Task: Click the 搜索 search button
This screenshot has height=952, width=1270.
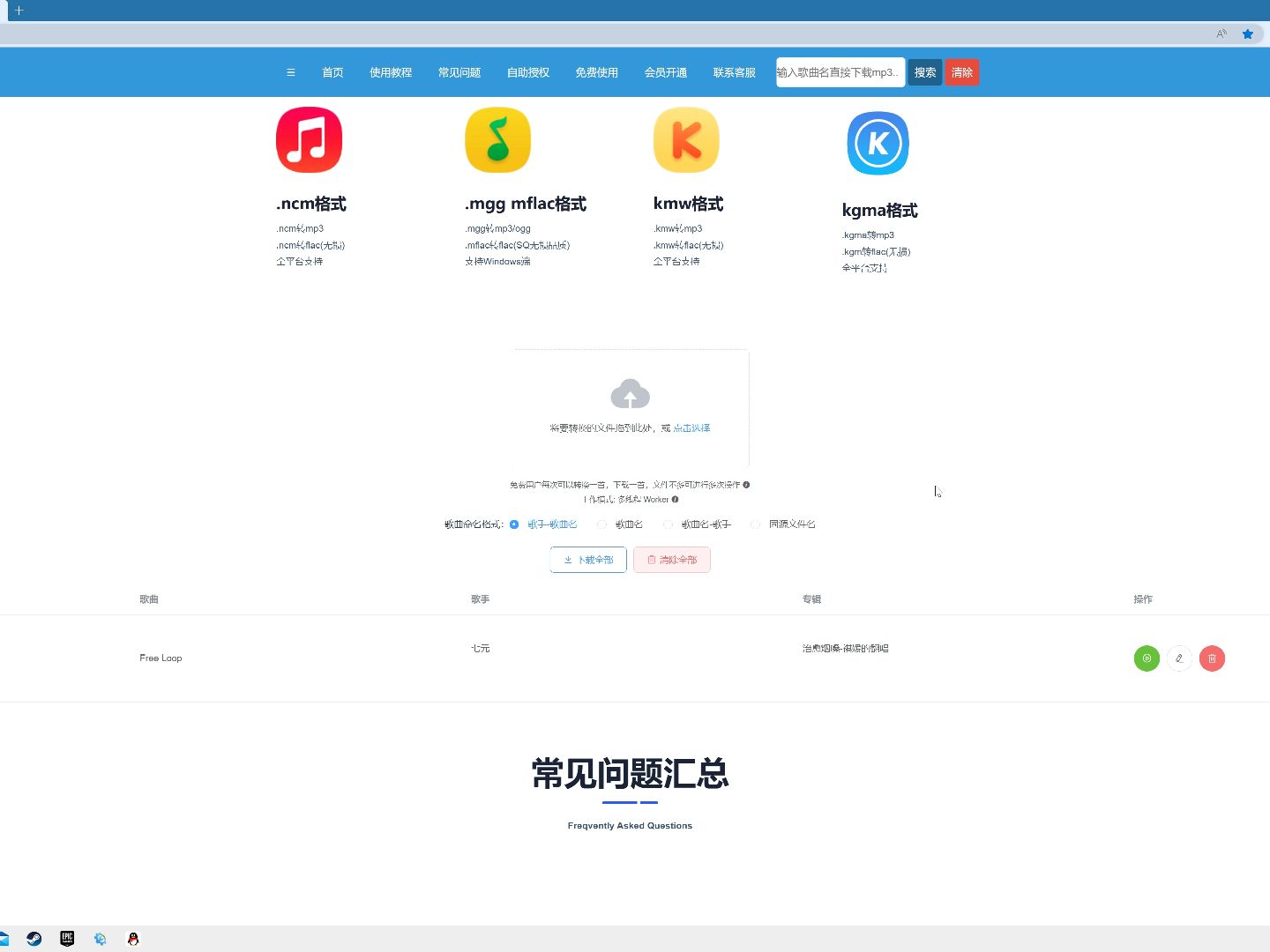Action: point(925,72)
